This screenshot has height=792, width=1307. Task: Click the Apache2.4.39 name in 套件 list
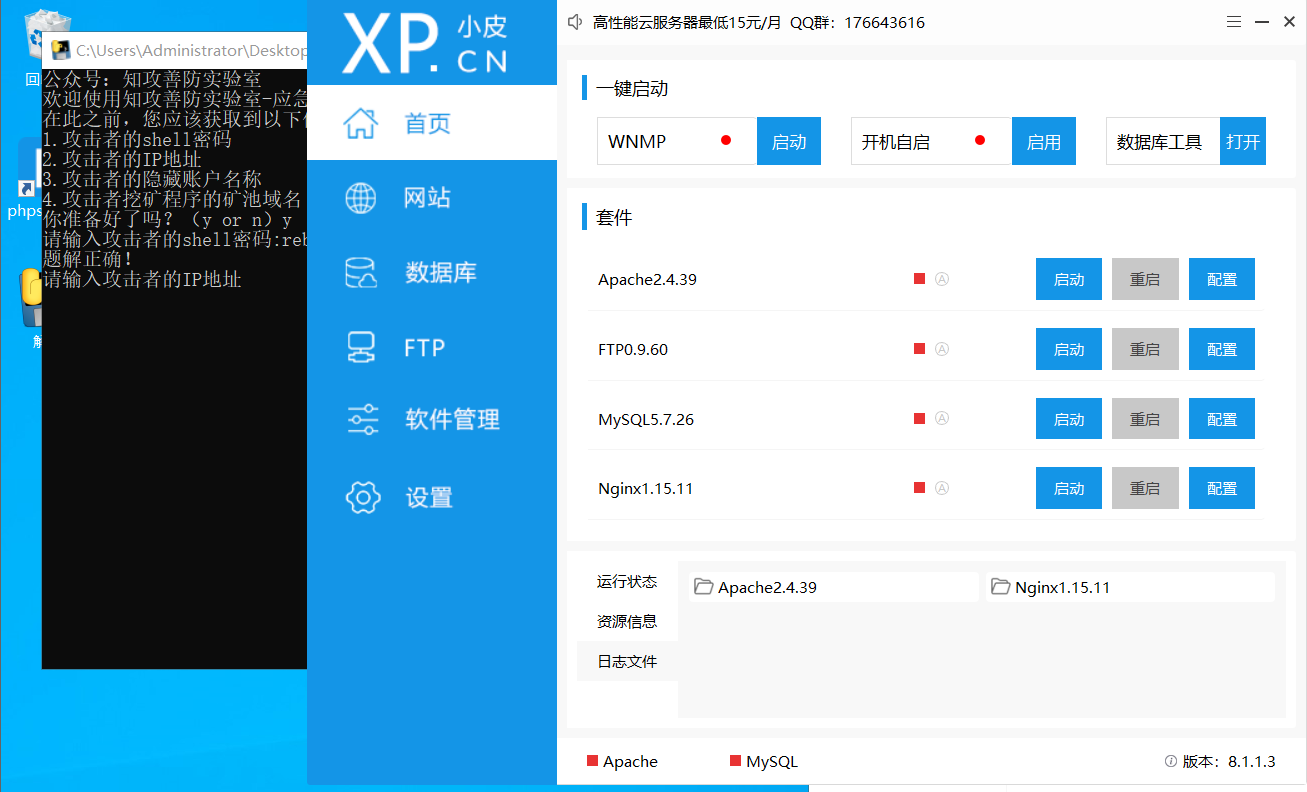point(647,279)
